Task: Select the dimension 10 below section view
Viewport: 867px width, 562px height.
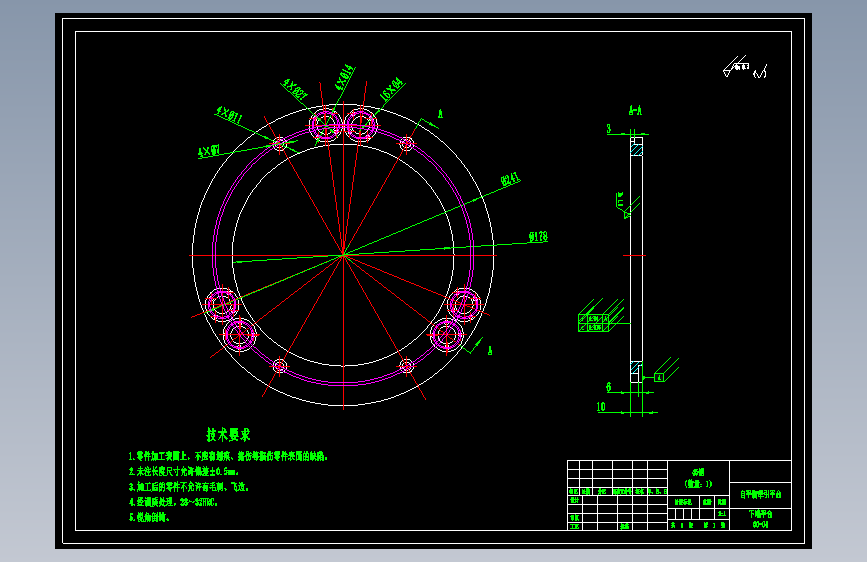Action: coord(601,407)
